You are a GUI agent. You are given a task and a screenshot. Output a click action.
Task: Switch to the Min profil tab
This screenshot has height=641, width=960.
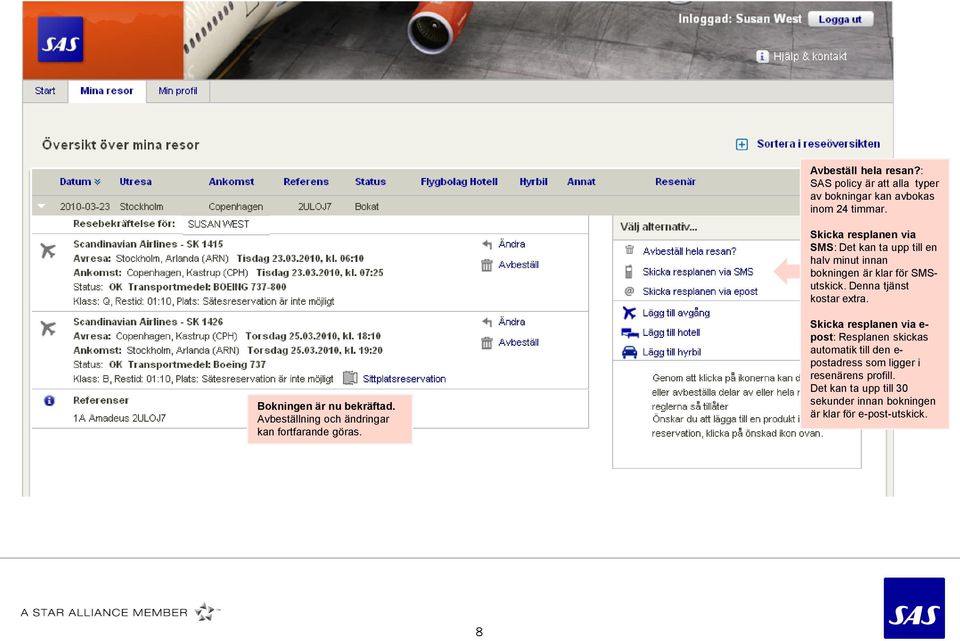point(178,91)
